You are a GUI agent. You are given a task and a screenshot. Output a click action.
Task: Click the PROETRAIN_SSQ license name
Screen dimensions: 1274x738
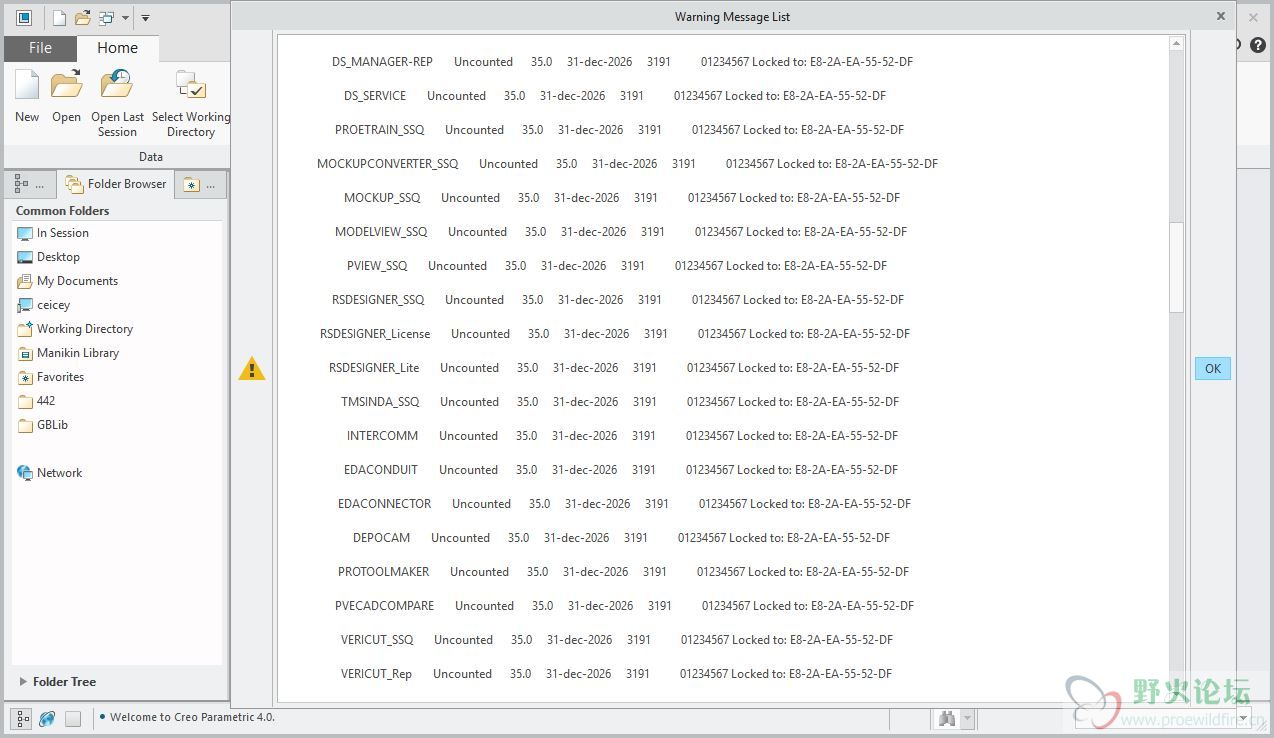tap(380, 130)
